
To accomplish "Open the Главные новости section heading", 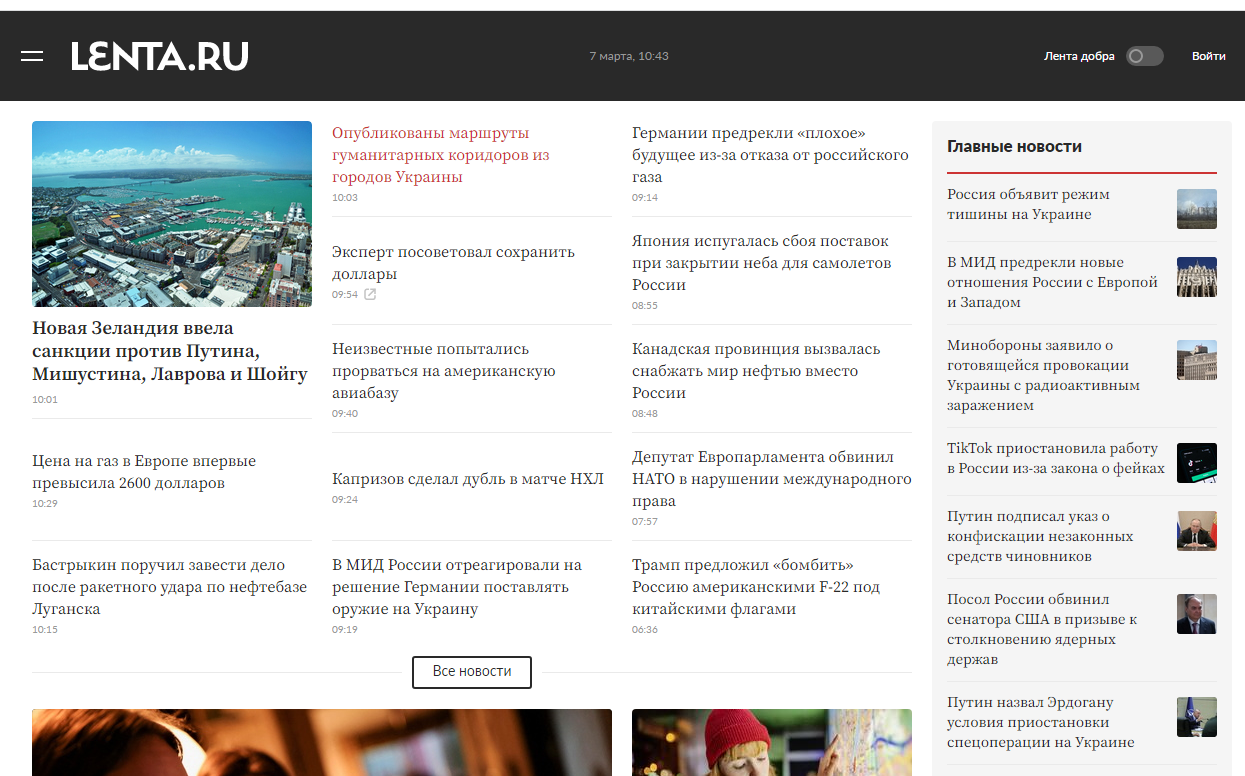I will pyautogui.click(x=1014, y=147).
